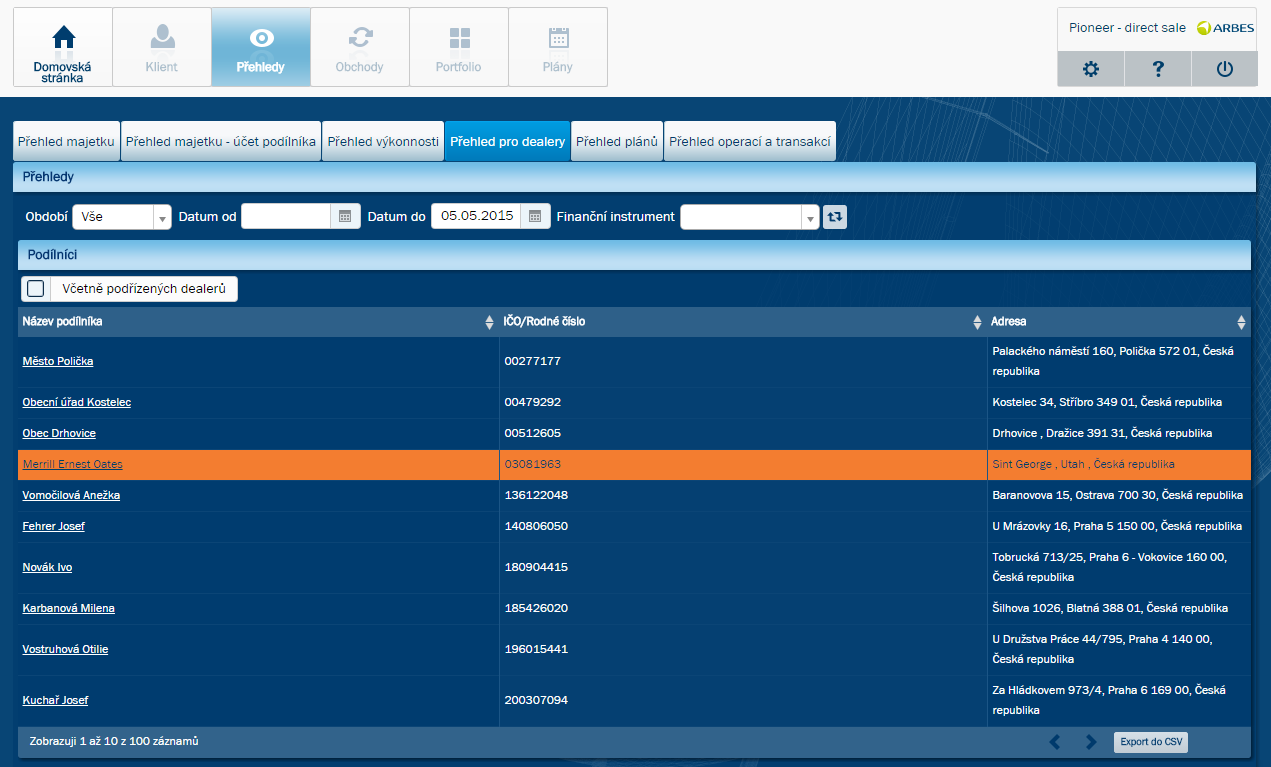Screen dimensions: 1271x767
Task: Open Datum do calendar picker
Action: point(535,216)
